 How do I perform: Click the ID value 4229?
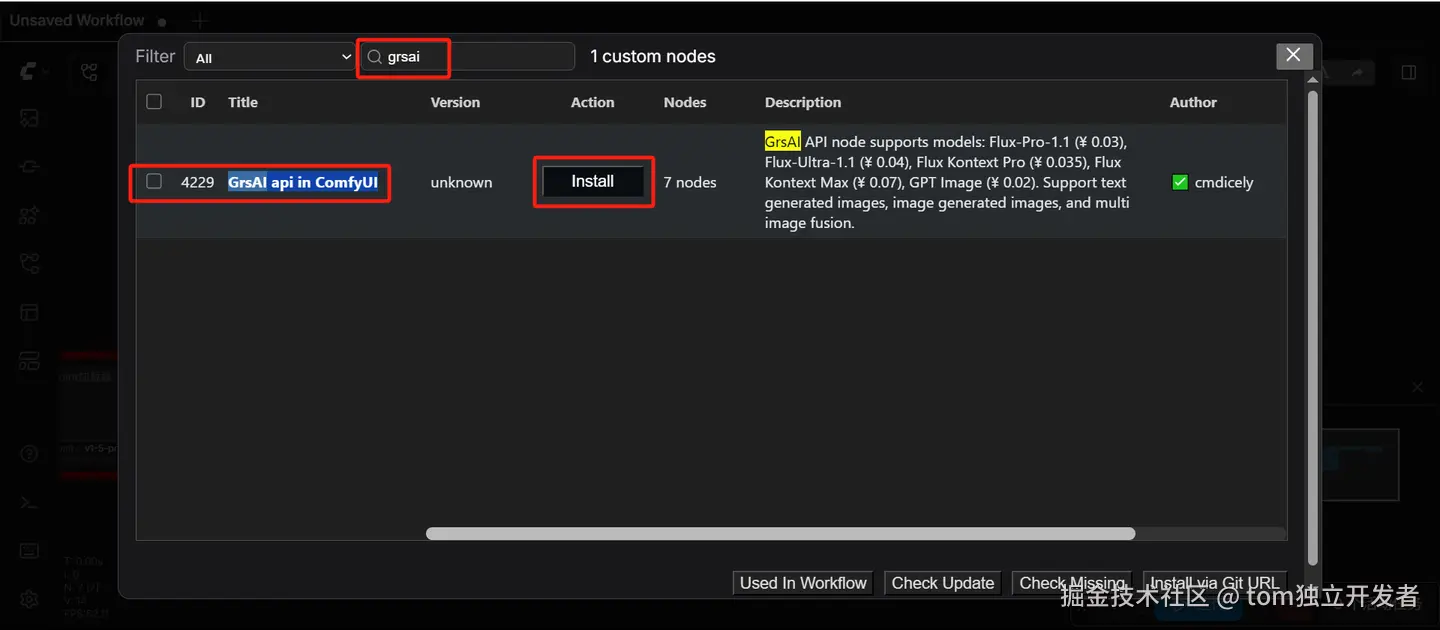[198, 182]
